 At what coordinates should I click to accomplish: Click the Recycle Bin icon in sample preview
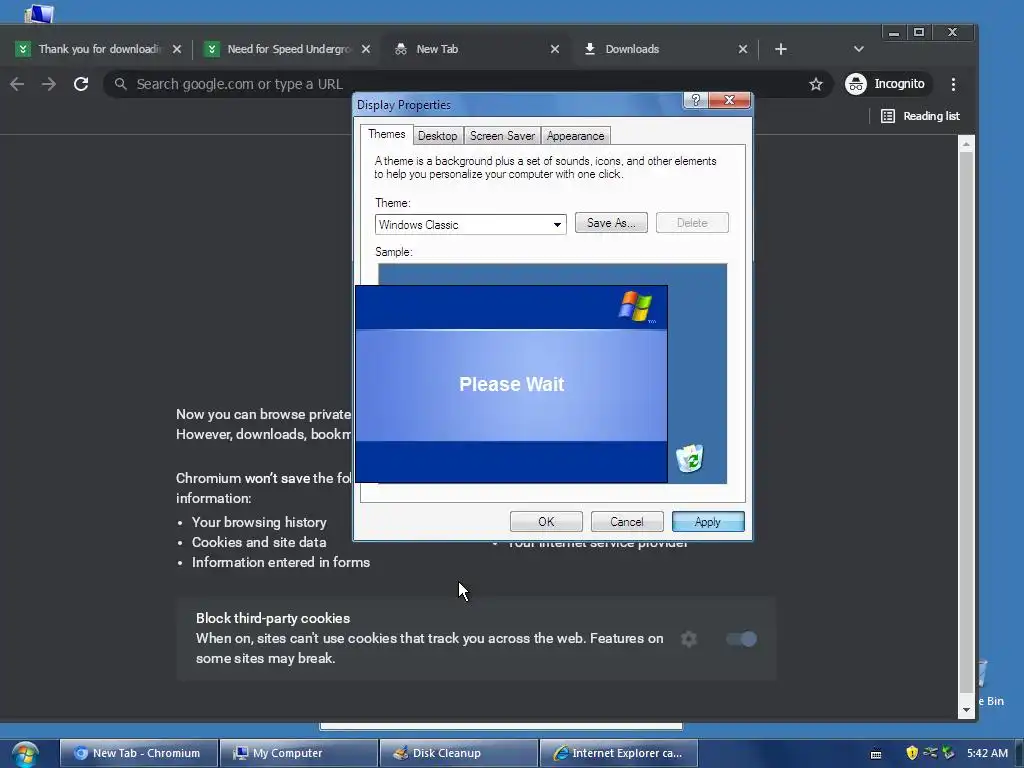click(690, 458)
